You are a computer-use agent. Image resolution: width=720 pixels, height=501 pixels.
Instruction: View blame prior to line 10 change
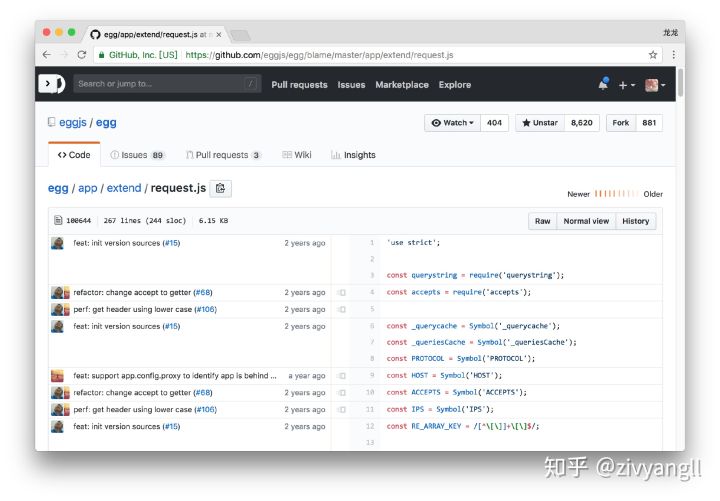pos(341,393)
